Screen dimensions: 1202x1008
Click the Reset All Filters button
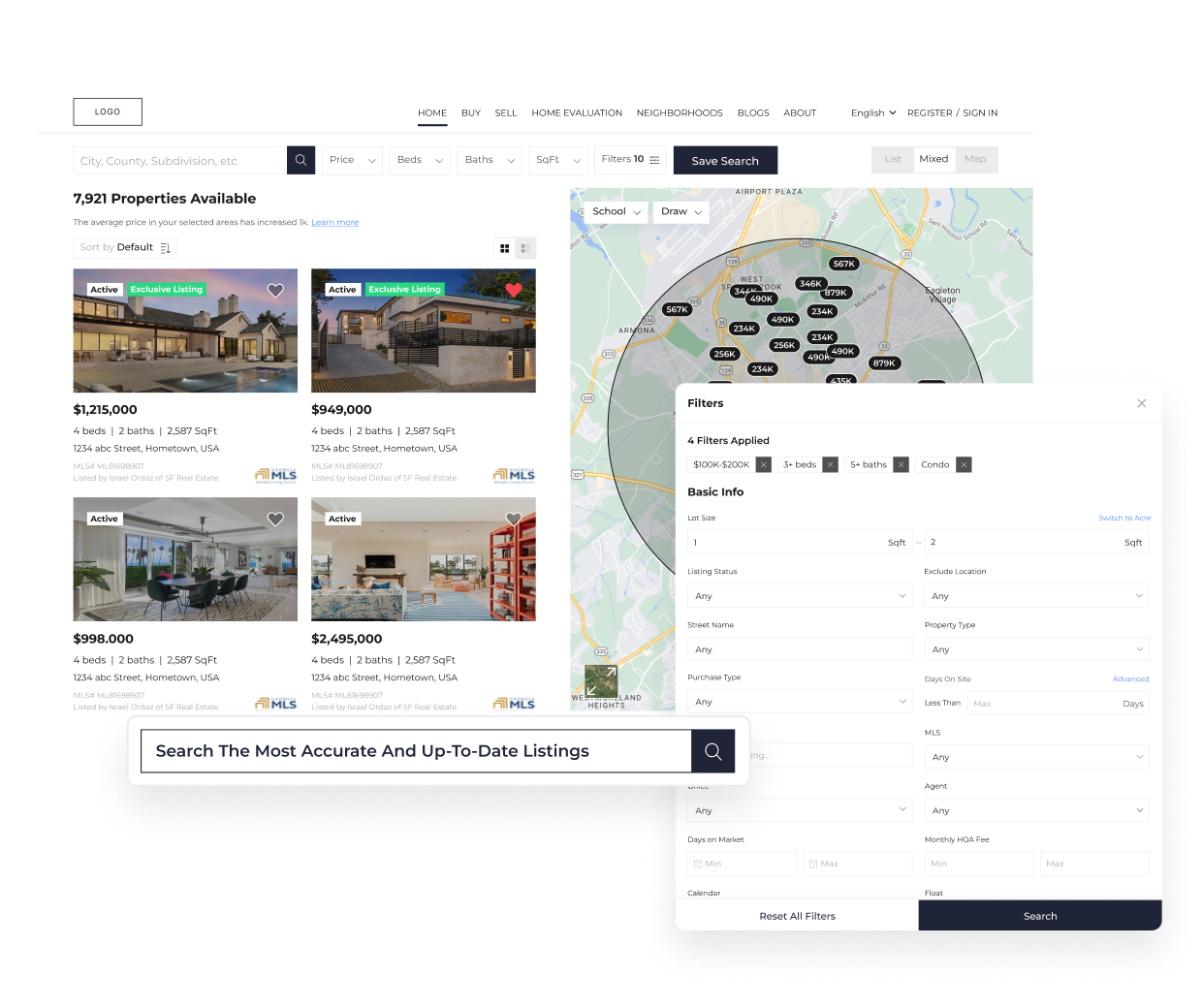[x=797, y=915]
